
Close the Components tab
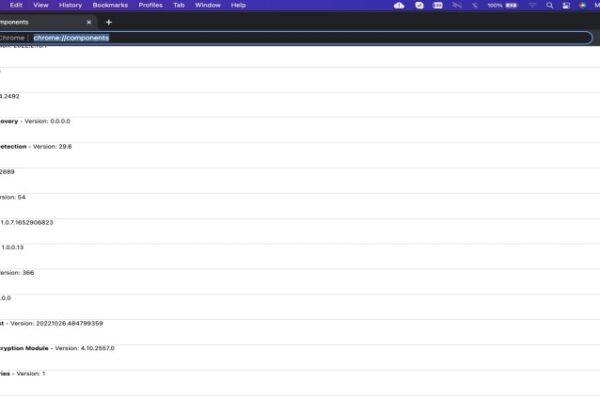click(89, 22)
